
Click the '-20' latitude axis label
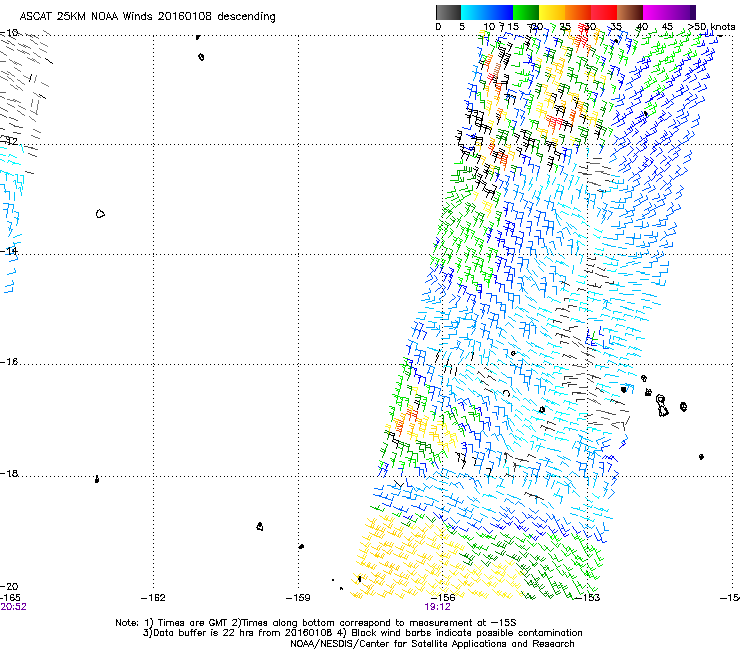coord(9,586)
